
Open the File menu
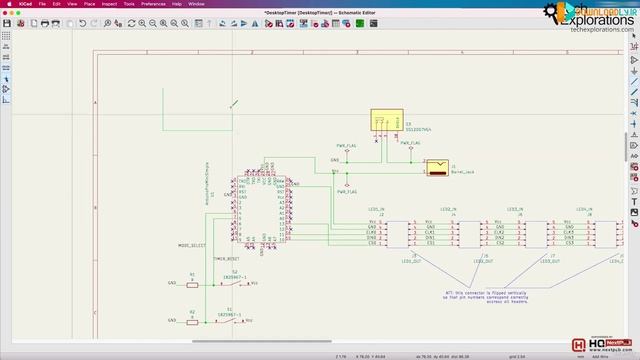click(x=42, y=4)
